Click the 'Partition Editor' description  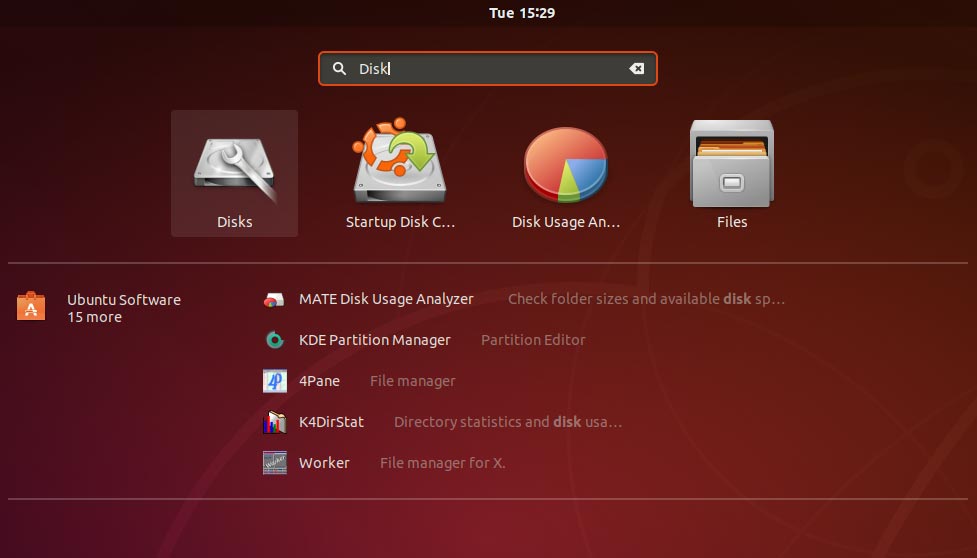pyautogui.click(x=533, y=340)
